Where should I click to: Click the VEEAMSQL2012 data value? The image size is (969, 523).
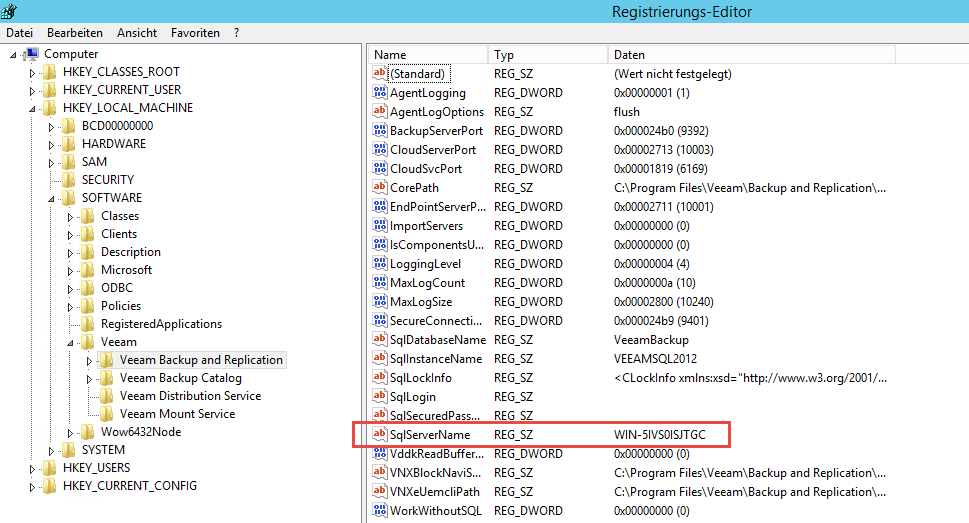[x=655, y=359]
